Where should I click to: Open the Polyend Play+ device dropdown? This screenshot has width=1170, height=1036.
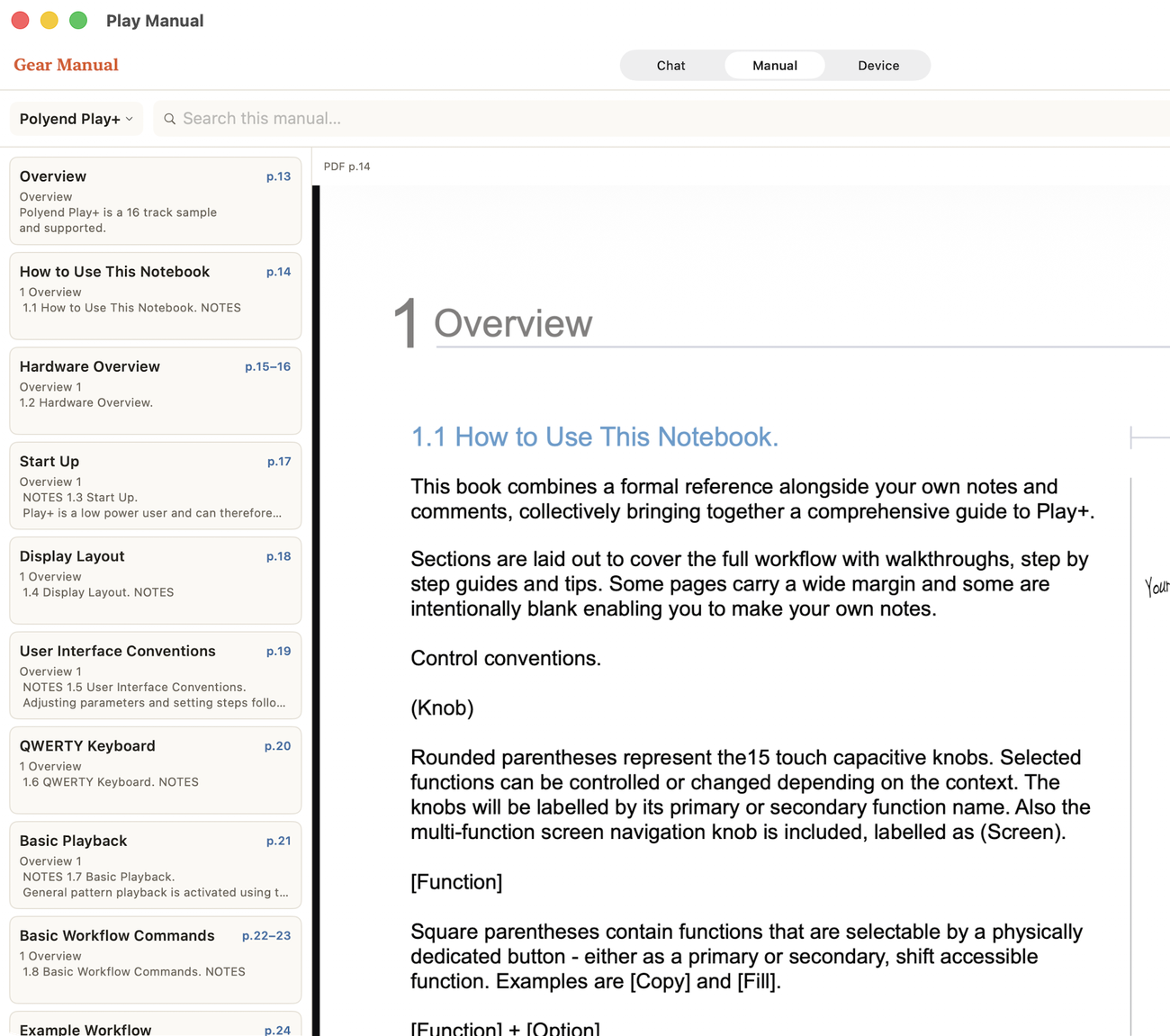pyautogui.click(x=76, y=119)
